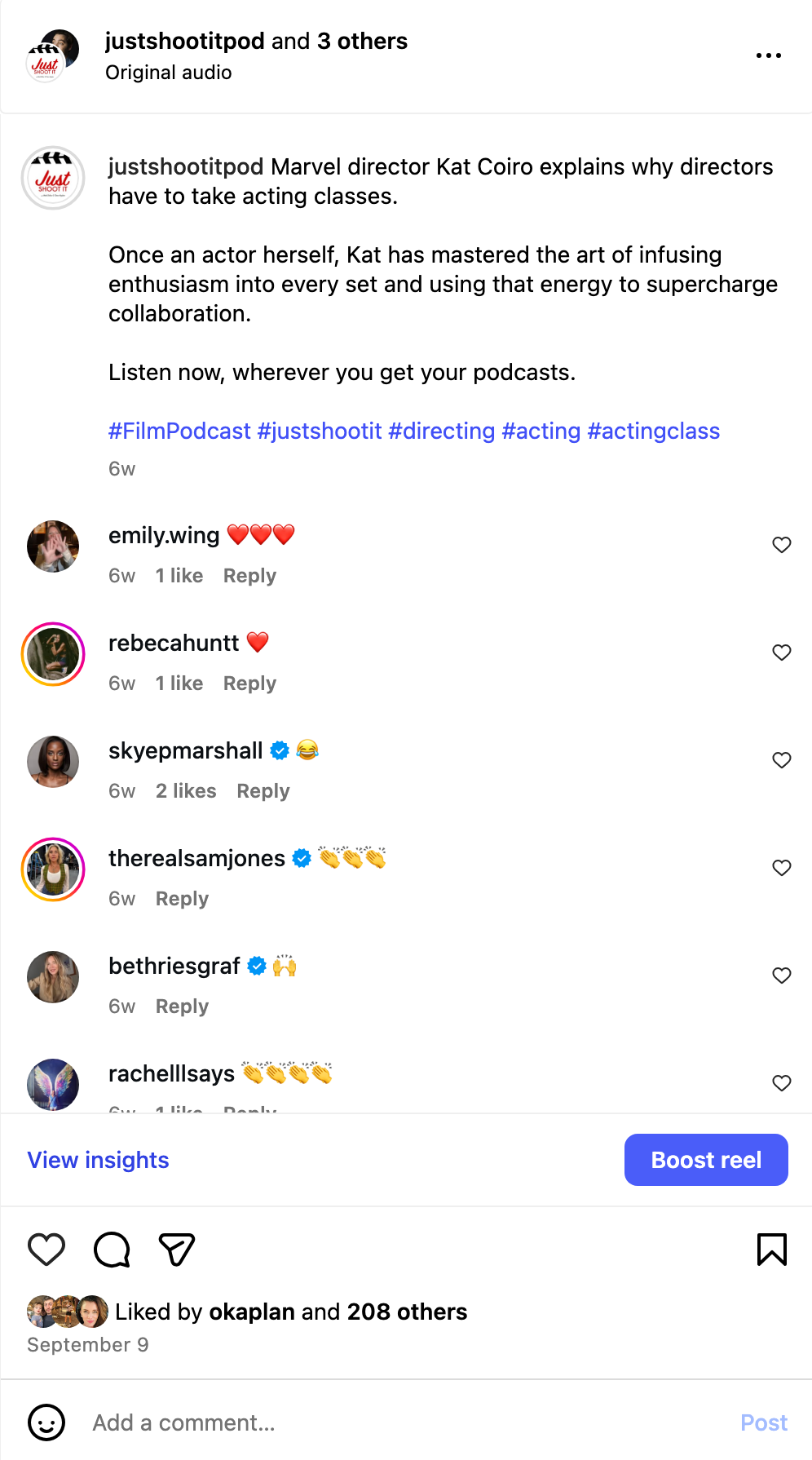Heart bethriesgraf's comment
Screen dimensions: 812x1460
click(781, 976)
